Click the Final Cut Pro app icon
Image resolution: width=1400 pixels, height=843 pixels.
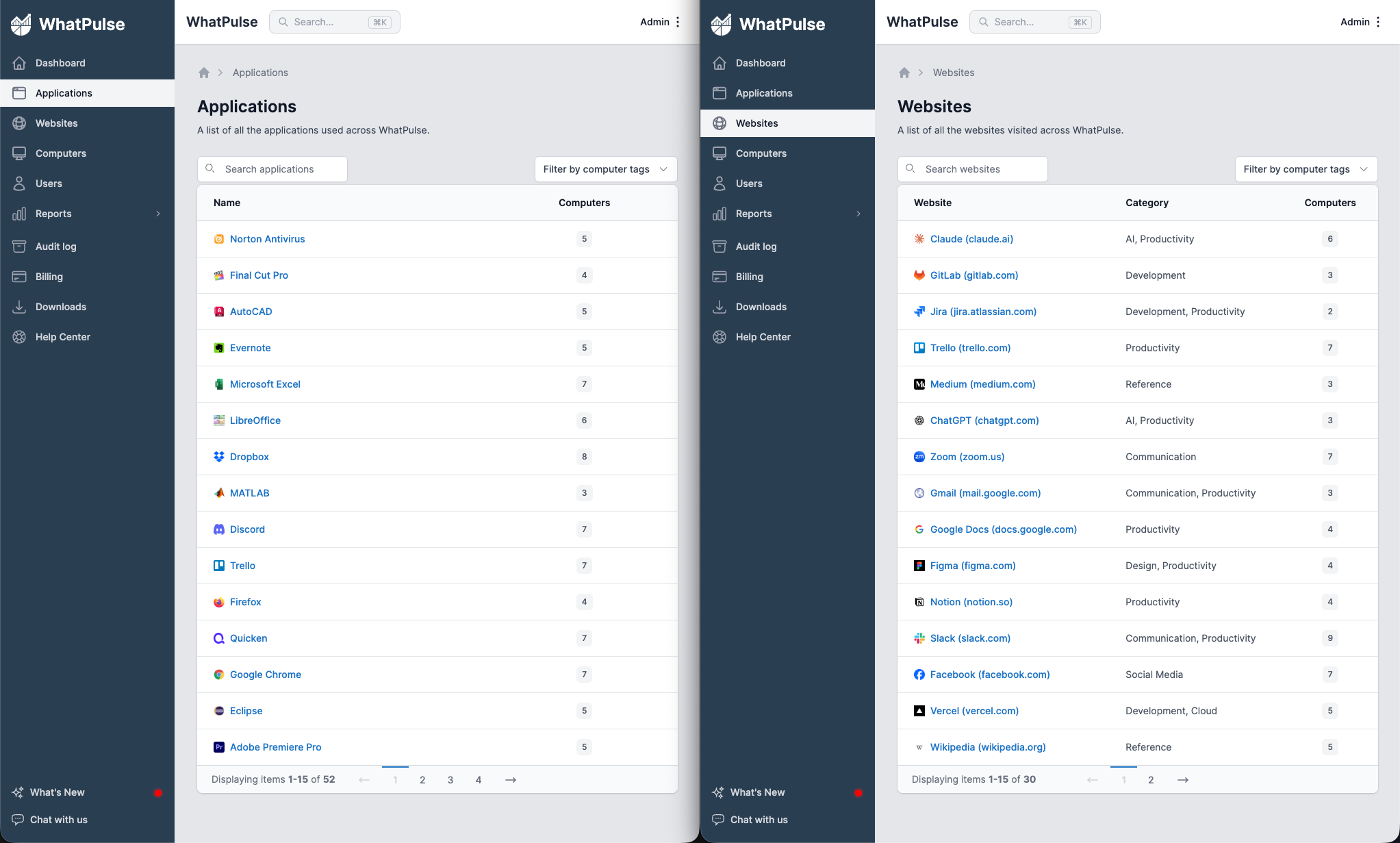coord(219,275)
